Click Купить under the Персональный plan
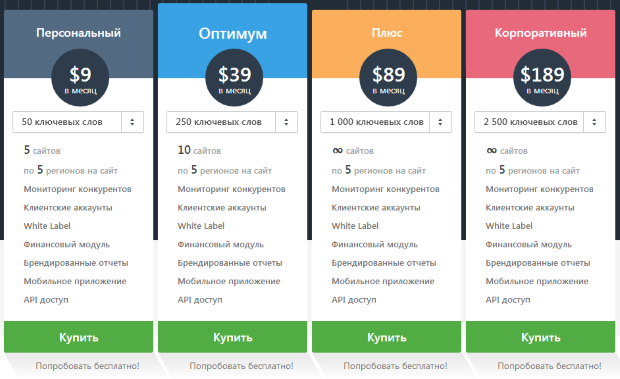620x379 pixels. 78,337
